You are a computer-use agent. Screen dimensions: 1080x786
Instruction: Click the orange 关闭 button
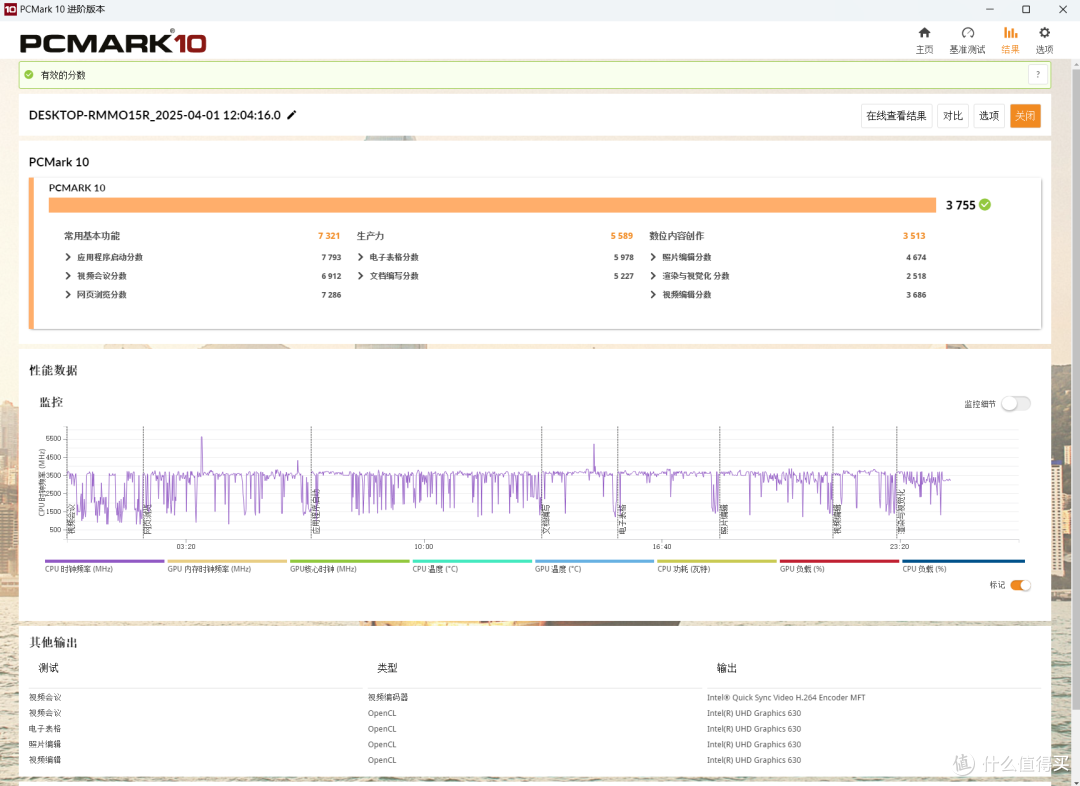(x=1025, y=116)
